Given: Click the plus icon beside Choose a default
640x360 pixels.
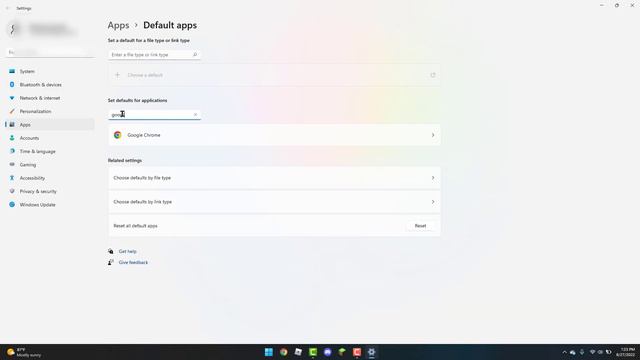Looking at the screenshot, I should 117,75.
